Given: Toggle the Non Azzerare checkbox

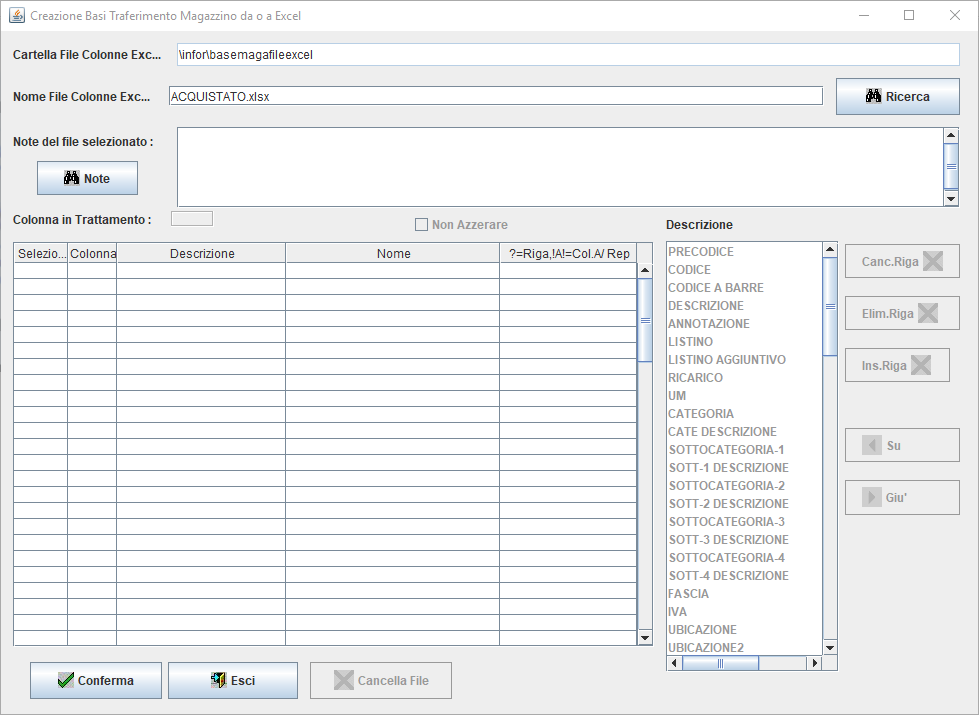Looking at the screenshot, I should [422, 225].
